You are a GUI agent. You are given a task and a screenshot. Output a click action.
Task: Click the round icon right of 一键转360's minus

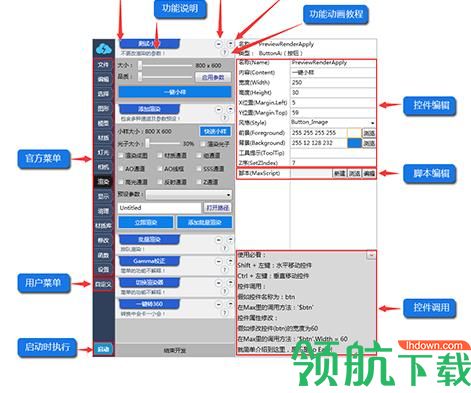click(231, 305)
